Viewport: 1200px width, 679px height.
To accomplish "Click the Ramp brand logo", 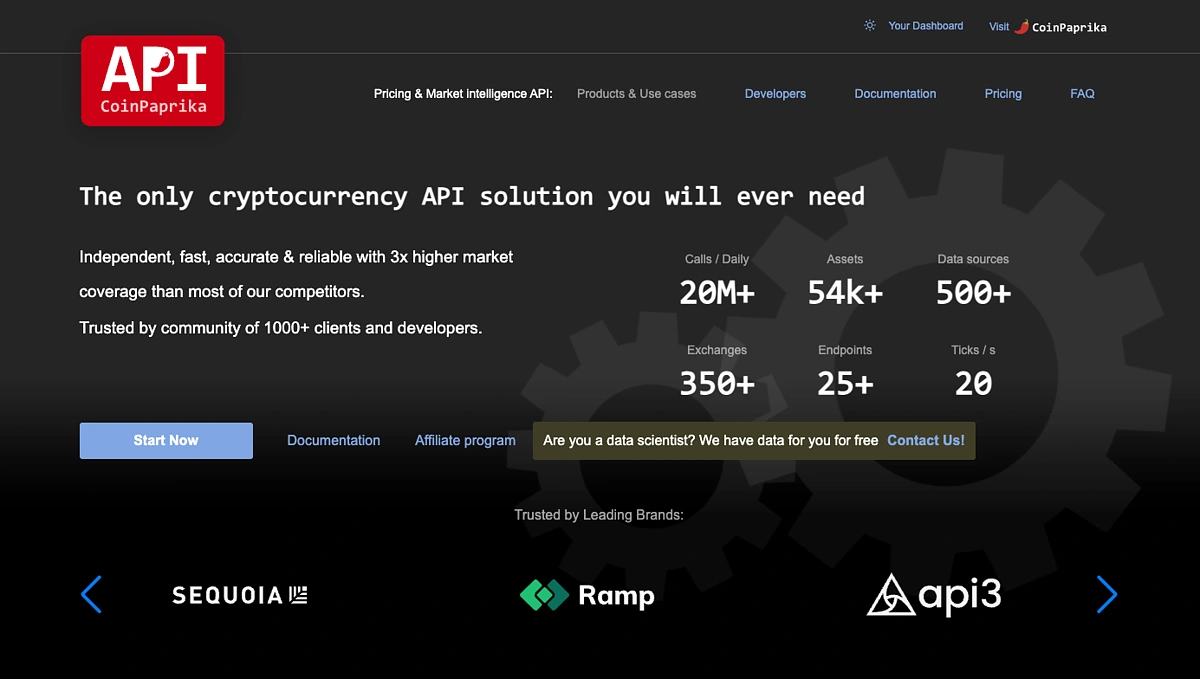I will point(587,595).
